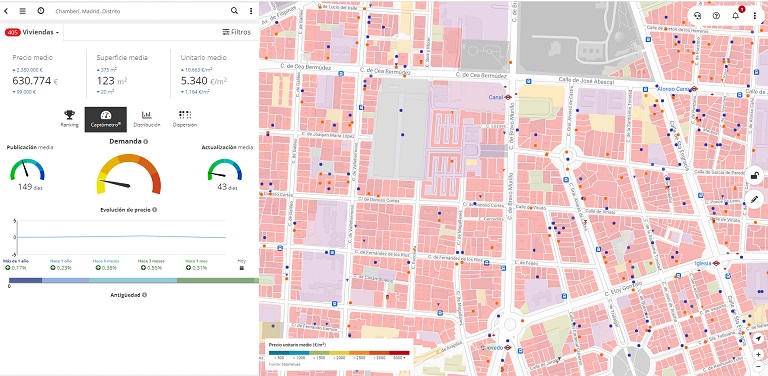
Task: Click the green antigüedad bar segment
Action: [x=217, y=281]
